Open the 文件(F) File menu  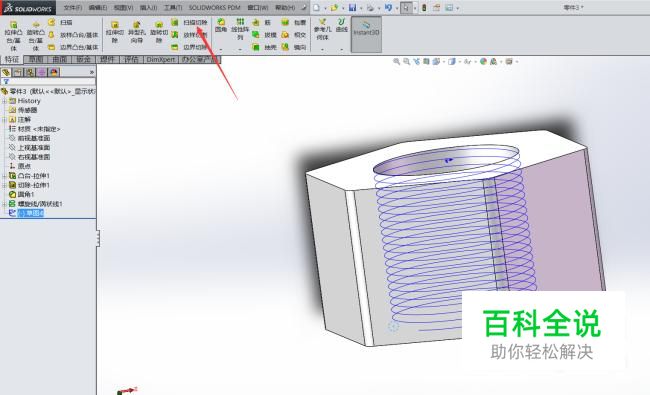click(73, 7)
